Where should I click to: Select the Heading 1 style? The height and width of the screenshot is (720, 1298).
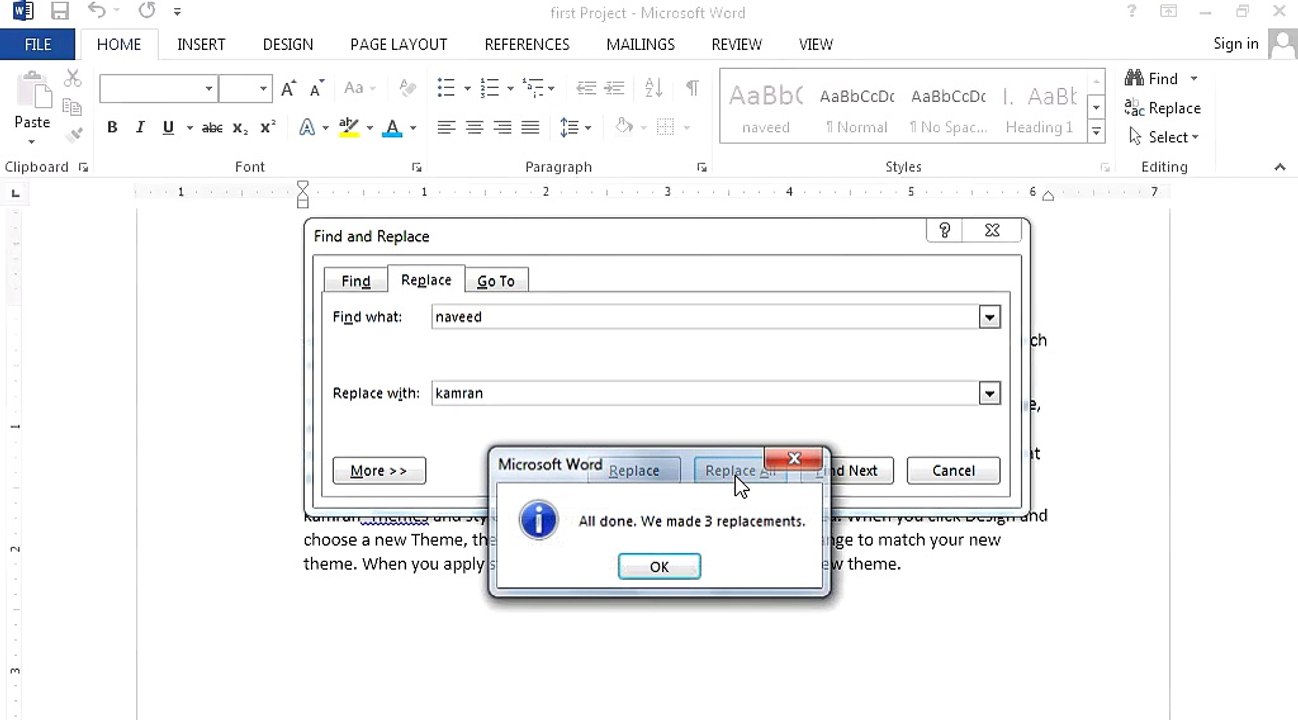[1039, 106]
